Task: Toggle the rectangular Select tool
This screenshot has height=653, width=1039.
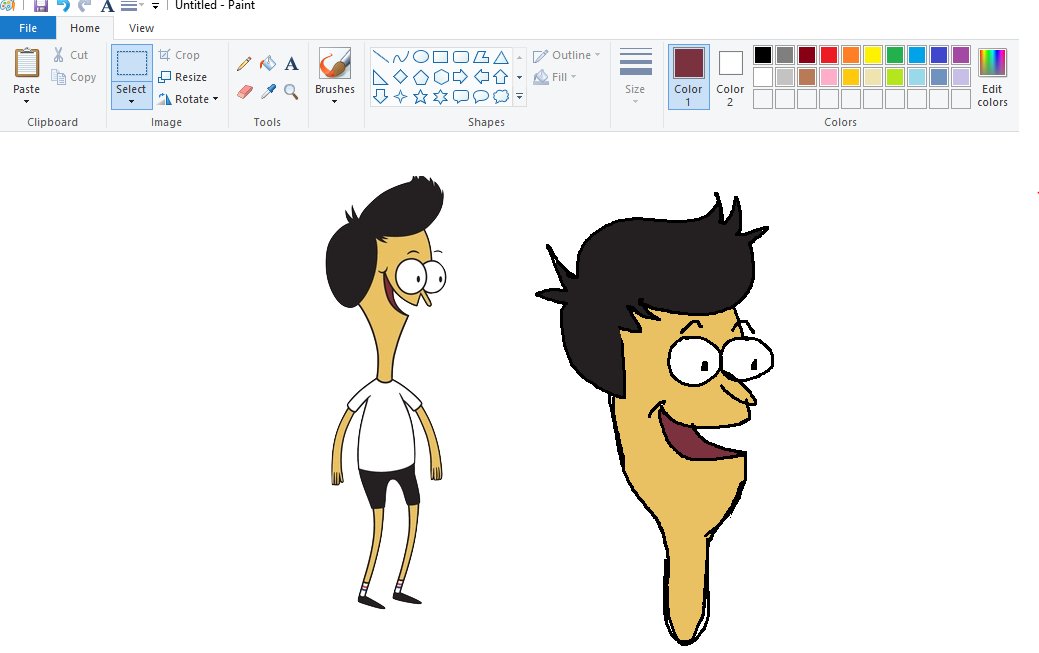Action: click(132, 64)
